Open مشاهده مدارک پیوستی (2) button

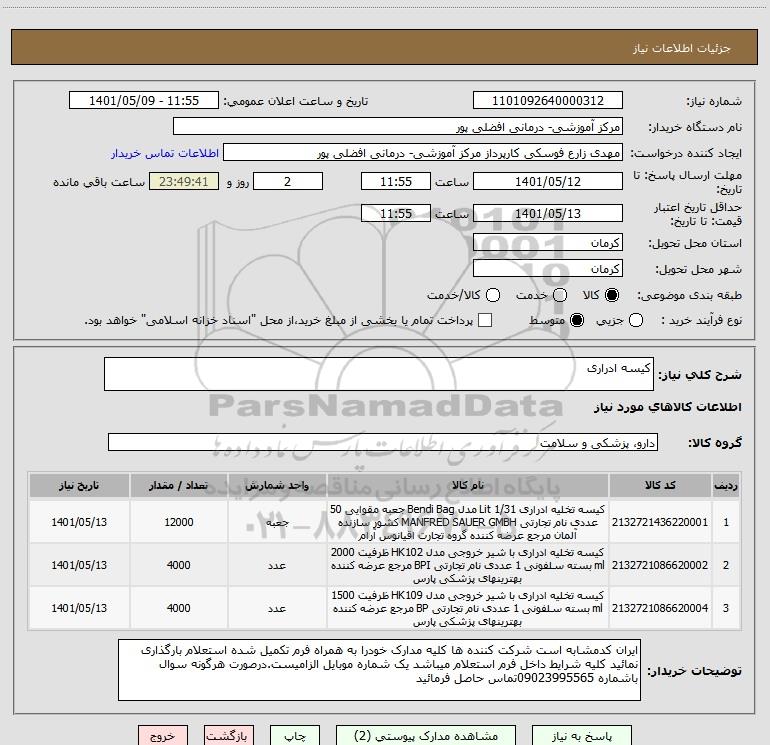(x=426, y=736)
